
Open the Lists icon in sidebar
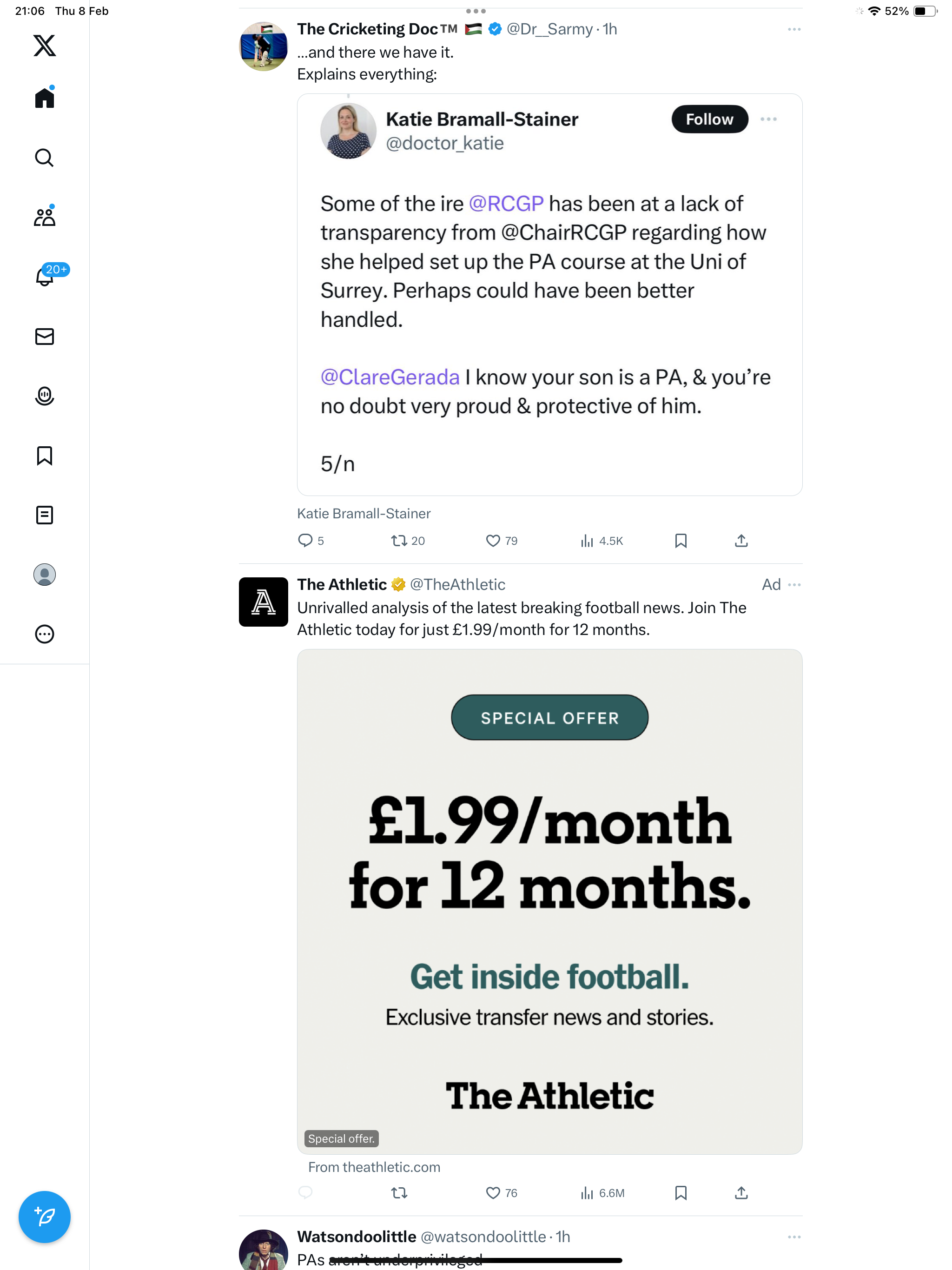[x=44, y=515]
